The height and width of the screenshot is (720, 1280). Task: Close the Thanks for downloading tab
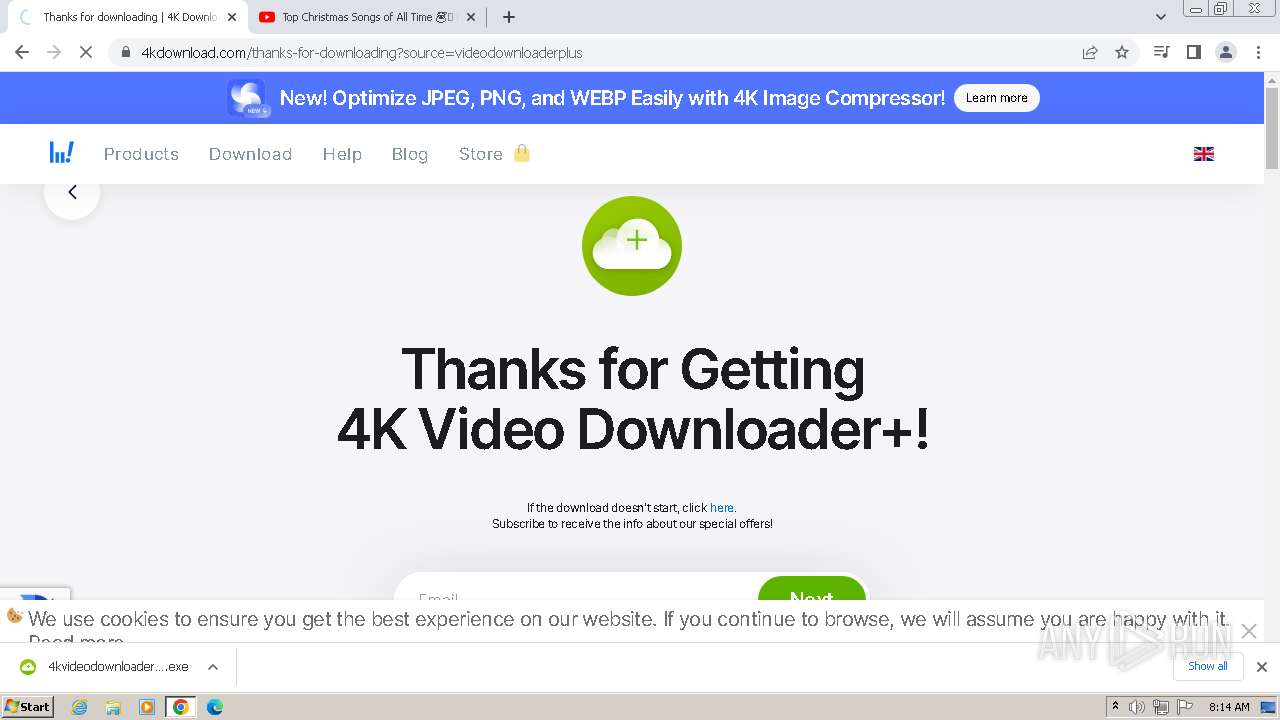click(232, 17)
